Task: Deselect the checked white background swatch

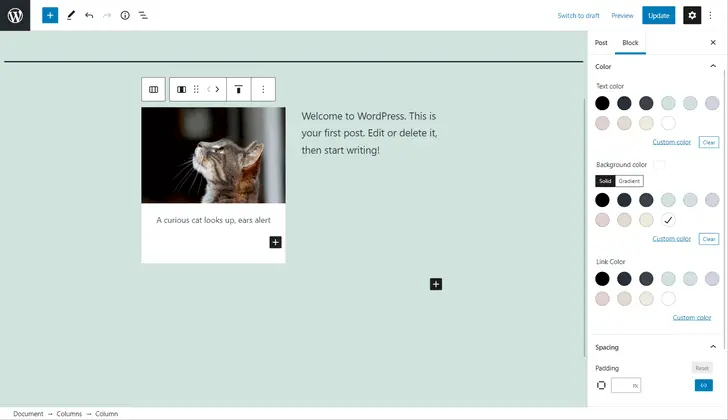Action: tap(668, 220)
